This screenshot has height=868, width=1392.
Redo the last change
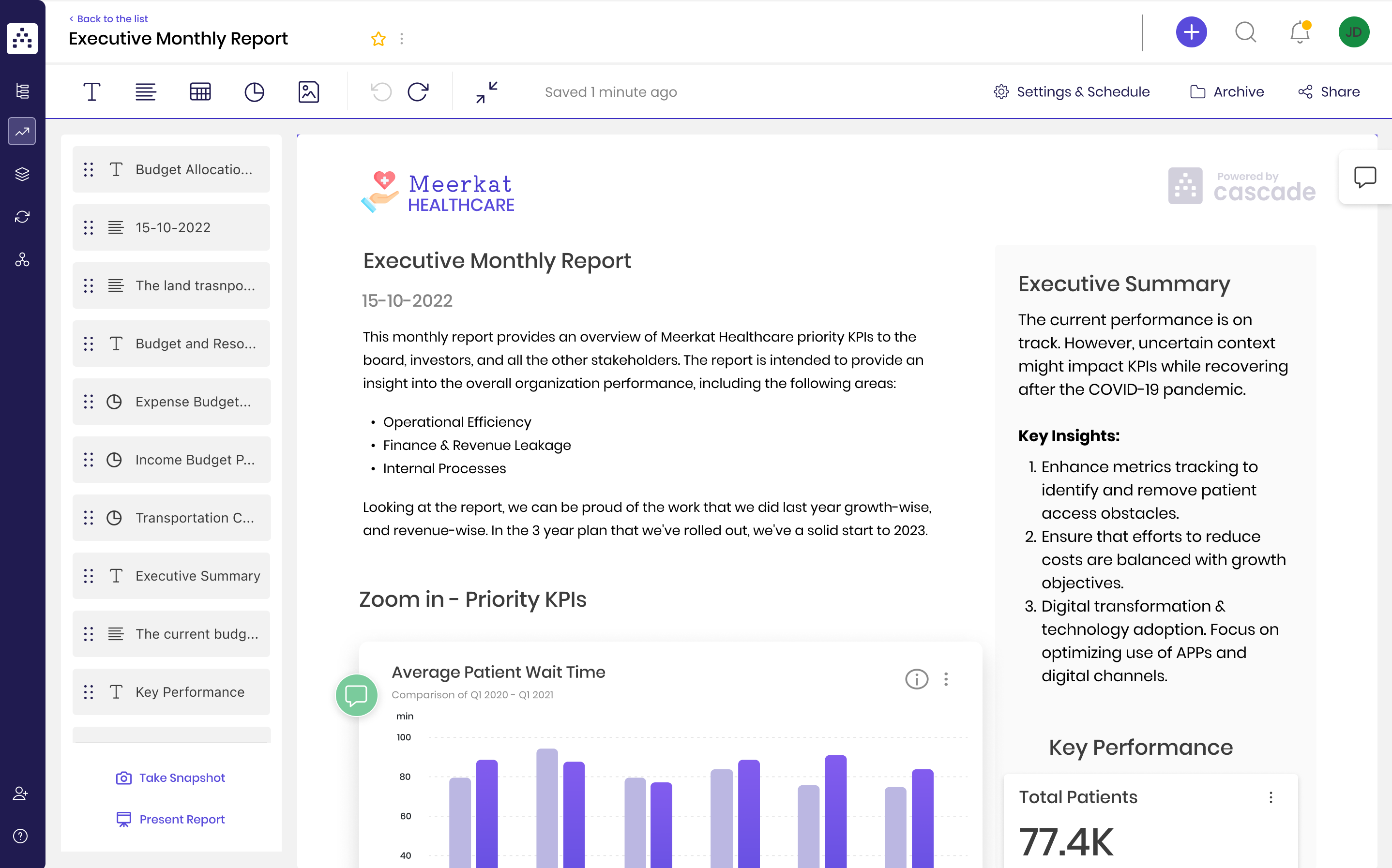[x=419, y=91]
